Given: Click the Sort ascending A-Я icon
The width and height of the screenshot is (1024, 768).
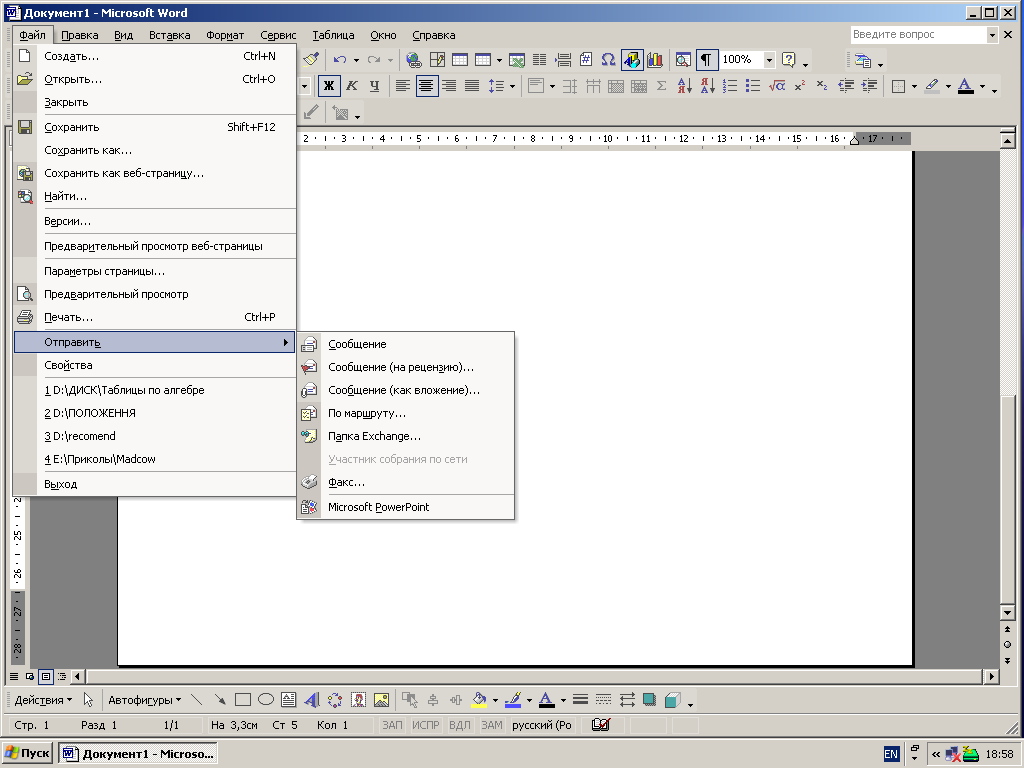Looking at the screenshot, I should pyautogui.click(x=684, y=86).
